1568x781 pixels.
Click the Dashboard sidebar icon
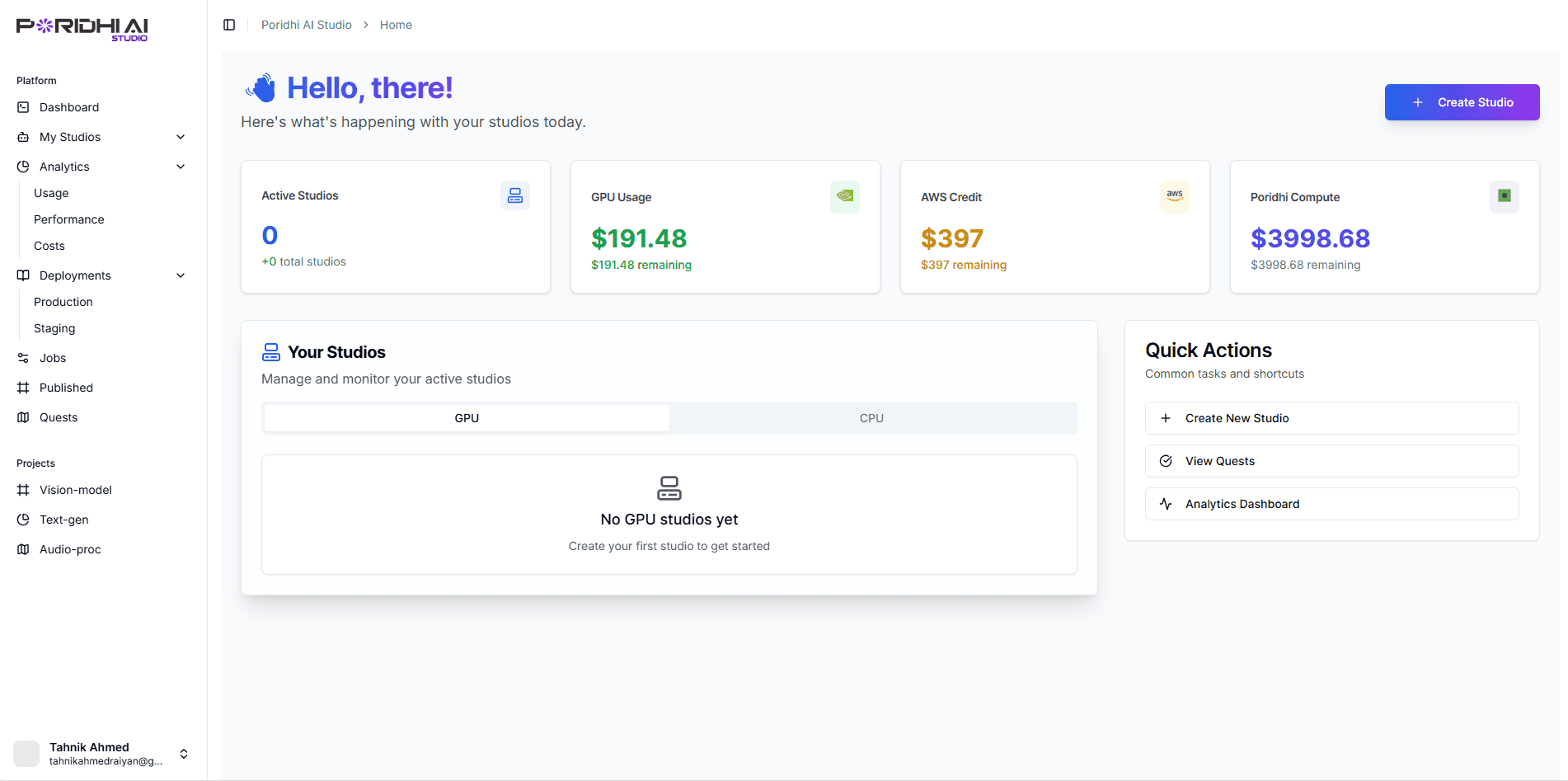point(23,107)
